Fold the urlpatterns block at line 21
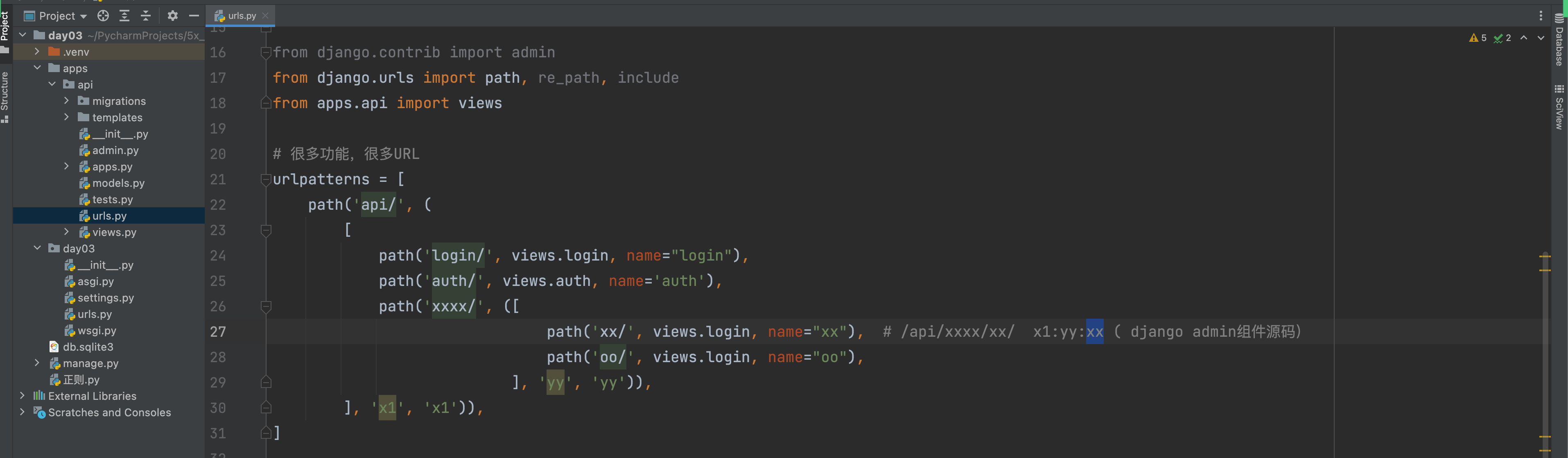This screenshot has height=458, width=1568. (x=266, y=180)
